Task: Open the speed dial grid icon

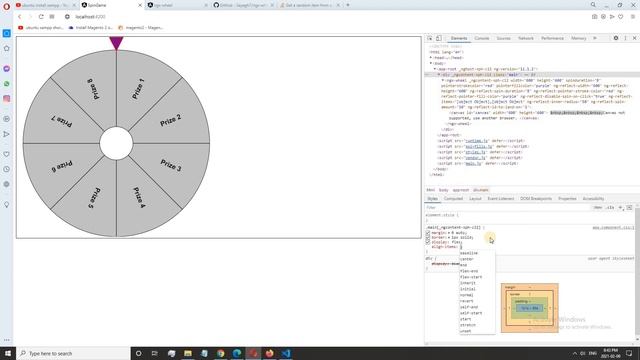Action: coord(52,17)
